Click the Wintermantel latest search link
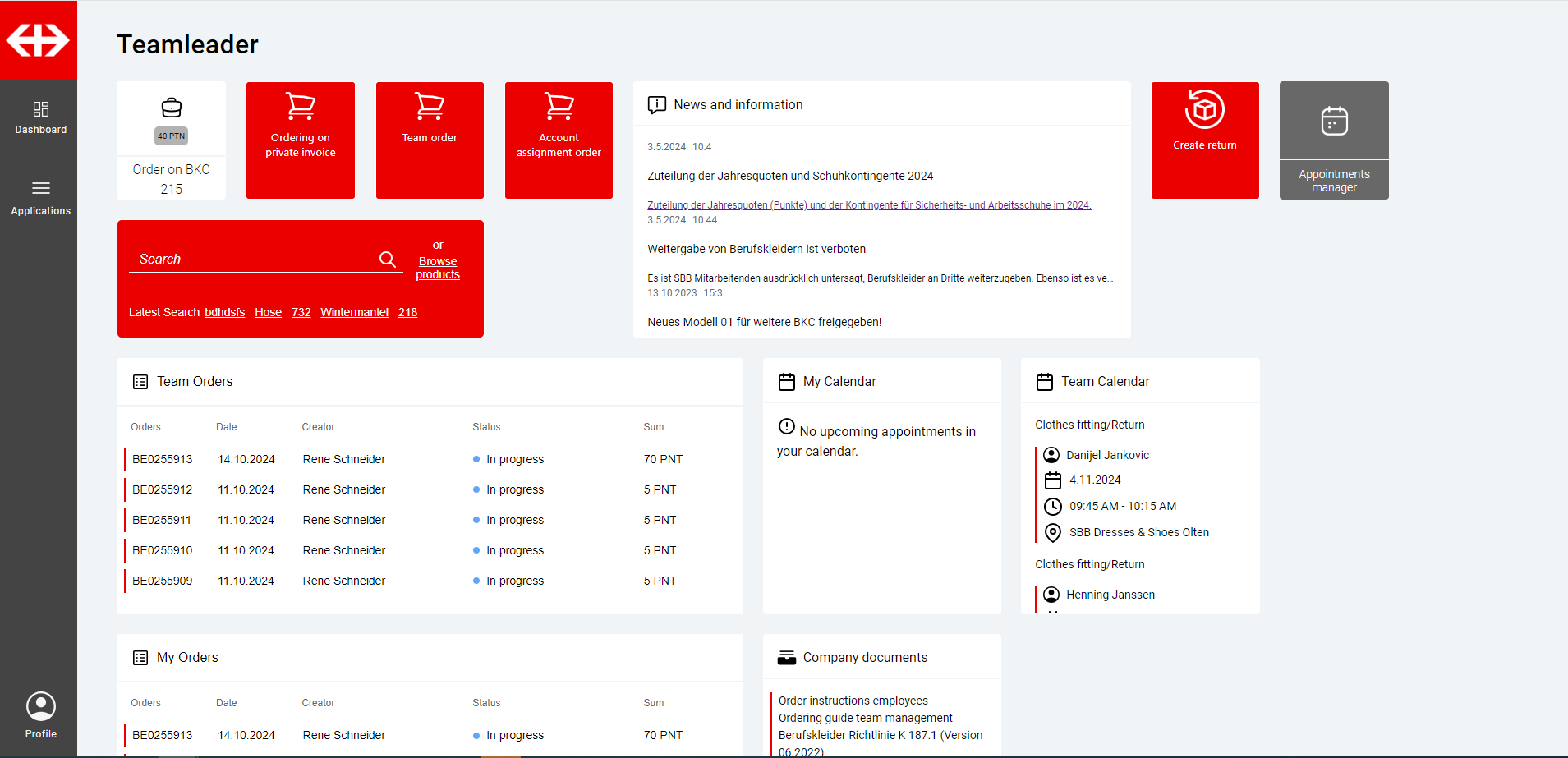Image resolution: width=1568 pixels, height=758 pixels. (x=354, y=312)
